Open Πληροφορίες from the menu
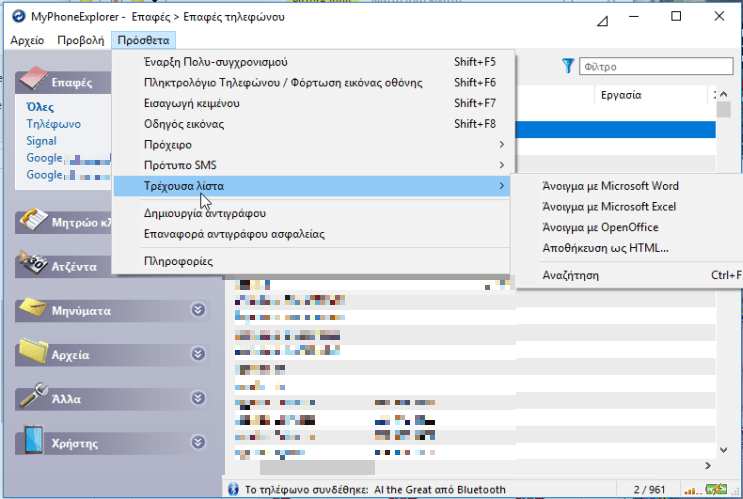Screen dimensions: 743x499 point(312,261)
